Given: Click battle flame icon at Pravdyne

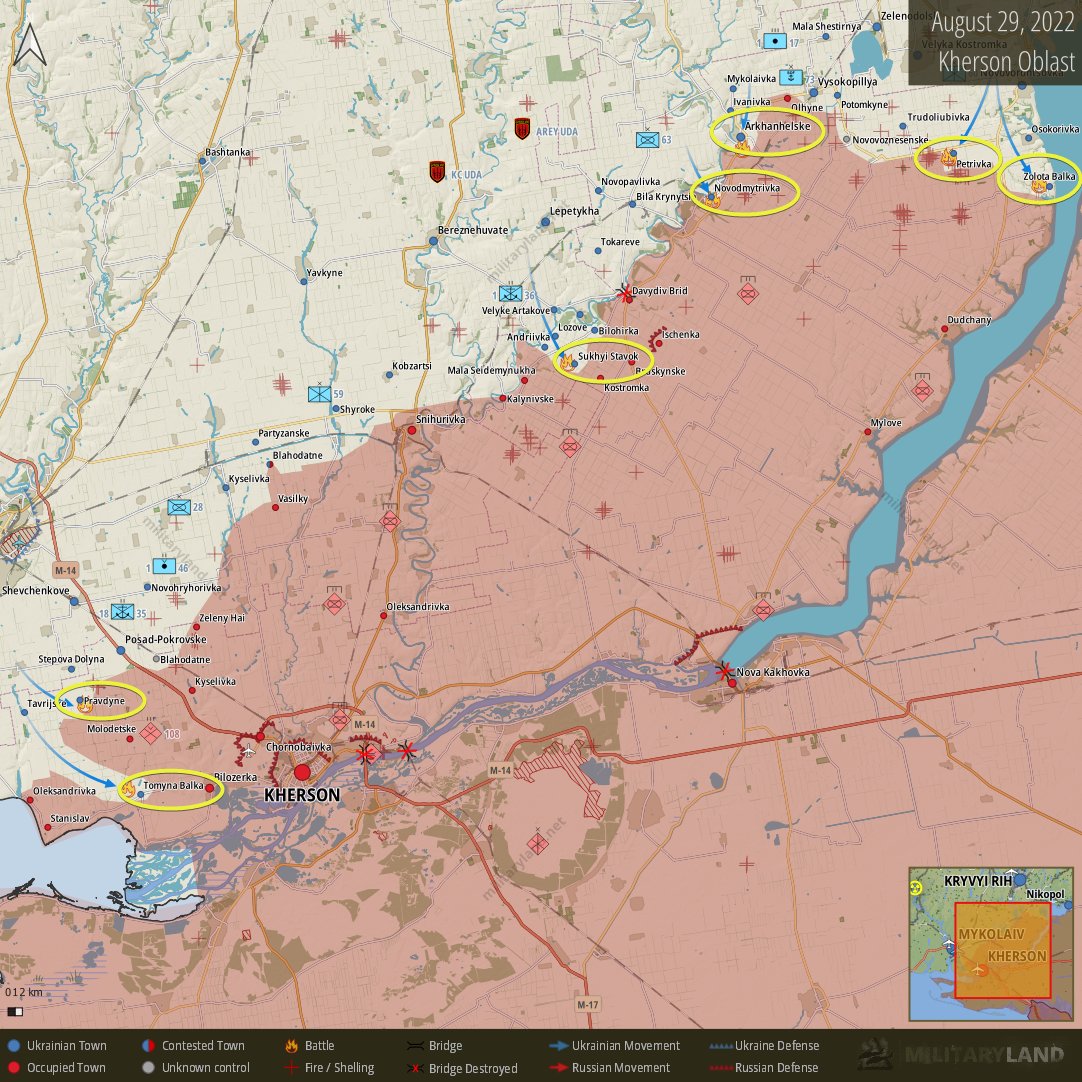Looking at the screenshot, I should tap(85, 705).
